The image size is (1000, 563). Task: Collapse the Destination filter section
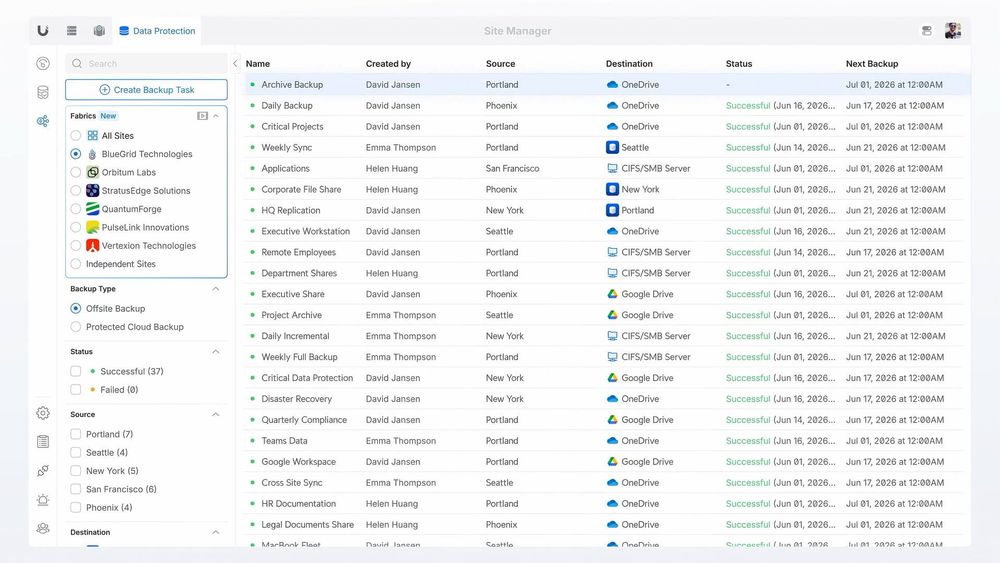[x=216, y=532]
